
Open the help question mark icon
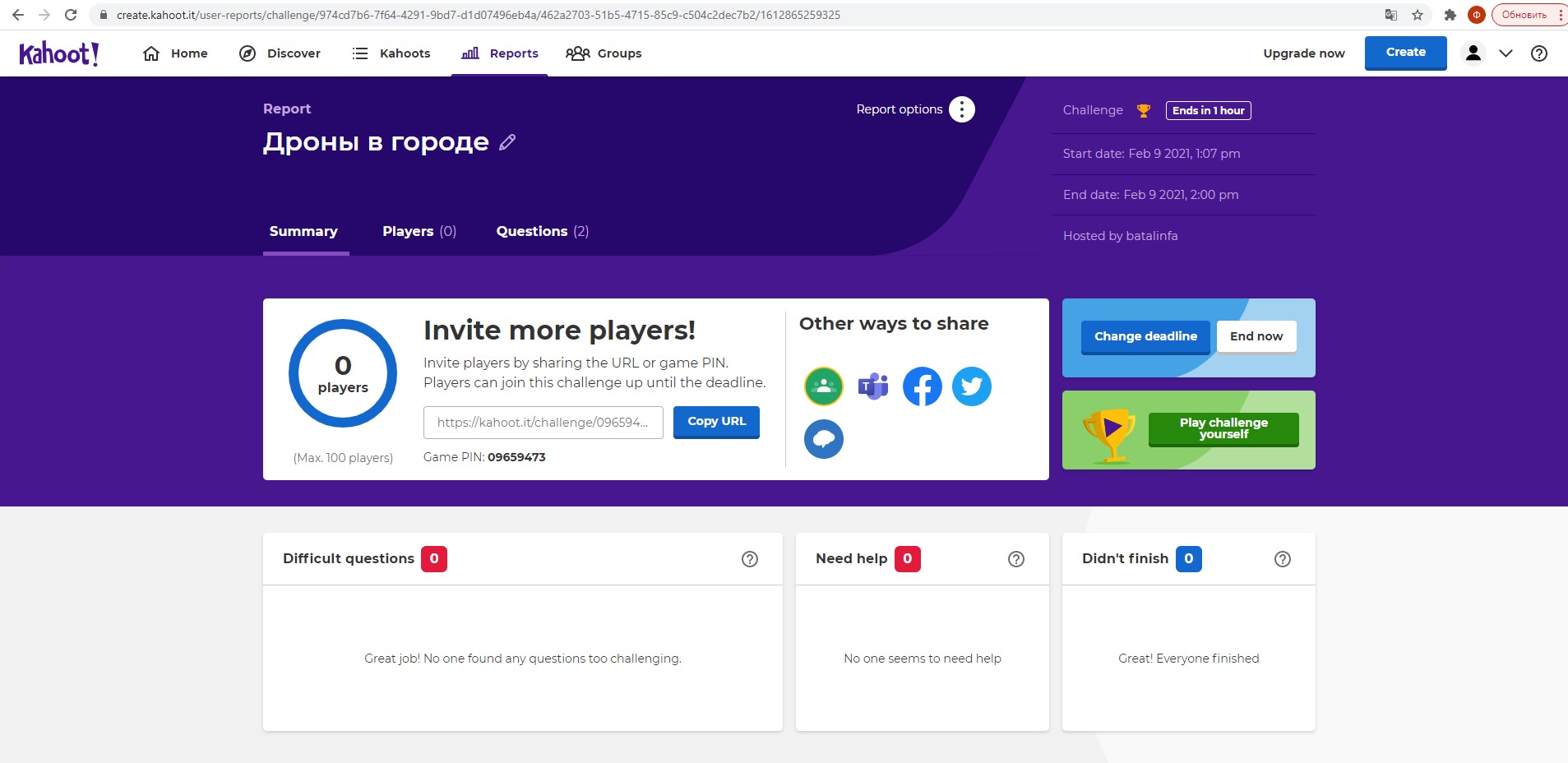pyautogui.click(x=1539, y=53)
